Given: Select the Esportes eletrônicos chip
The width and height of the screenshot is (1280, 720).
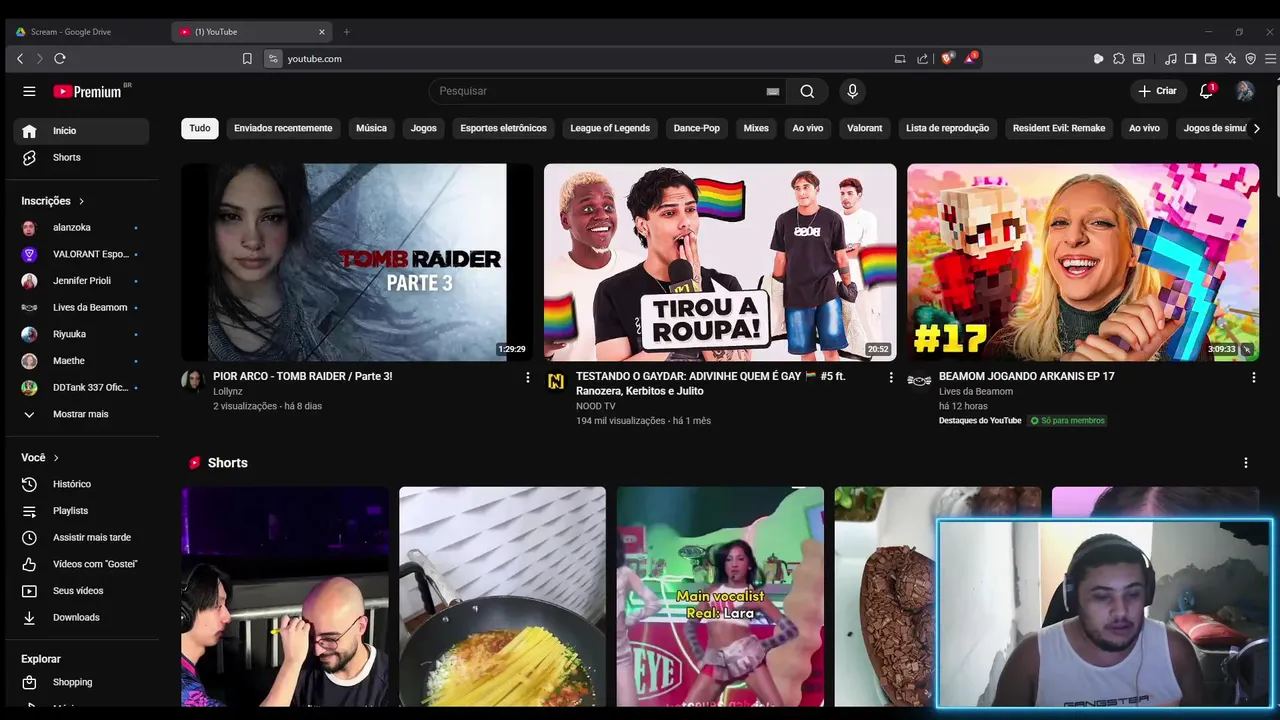Looking at the screenshot, I should tap(503, 128).
